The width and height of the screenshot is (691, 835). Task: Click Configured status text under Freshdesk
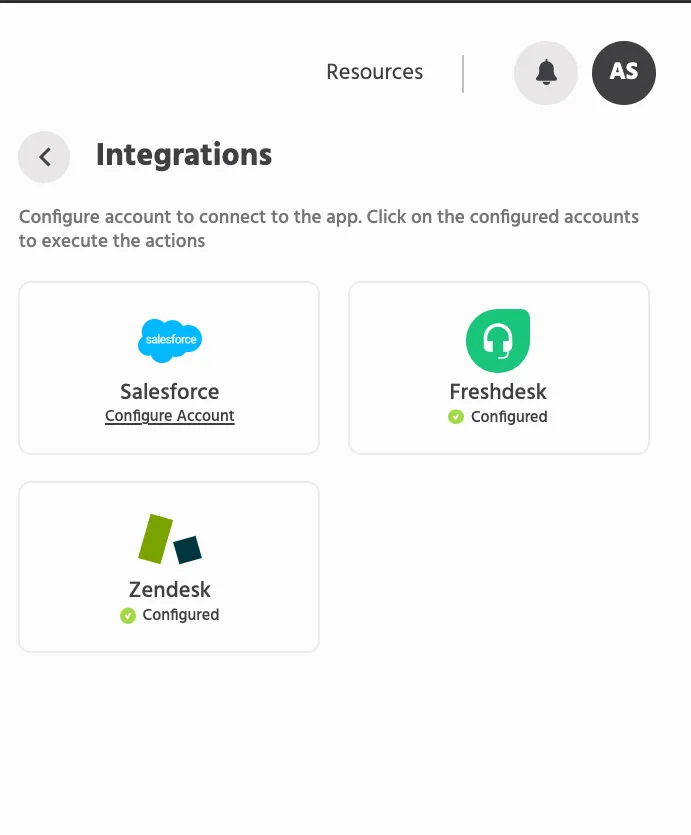click(x=509, y=416)
